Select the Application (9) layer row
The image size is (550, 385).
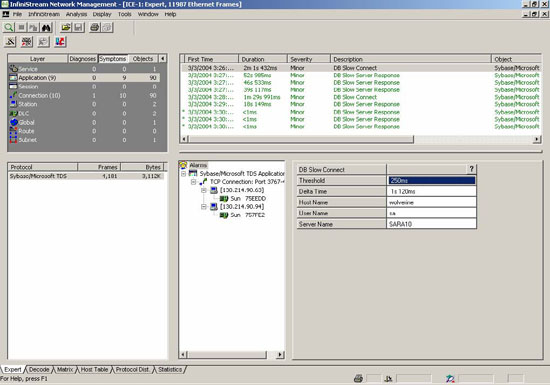tap(84, 77)
